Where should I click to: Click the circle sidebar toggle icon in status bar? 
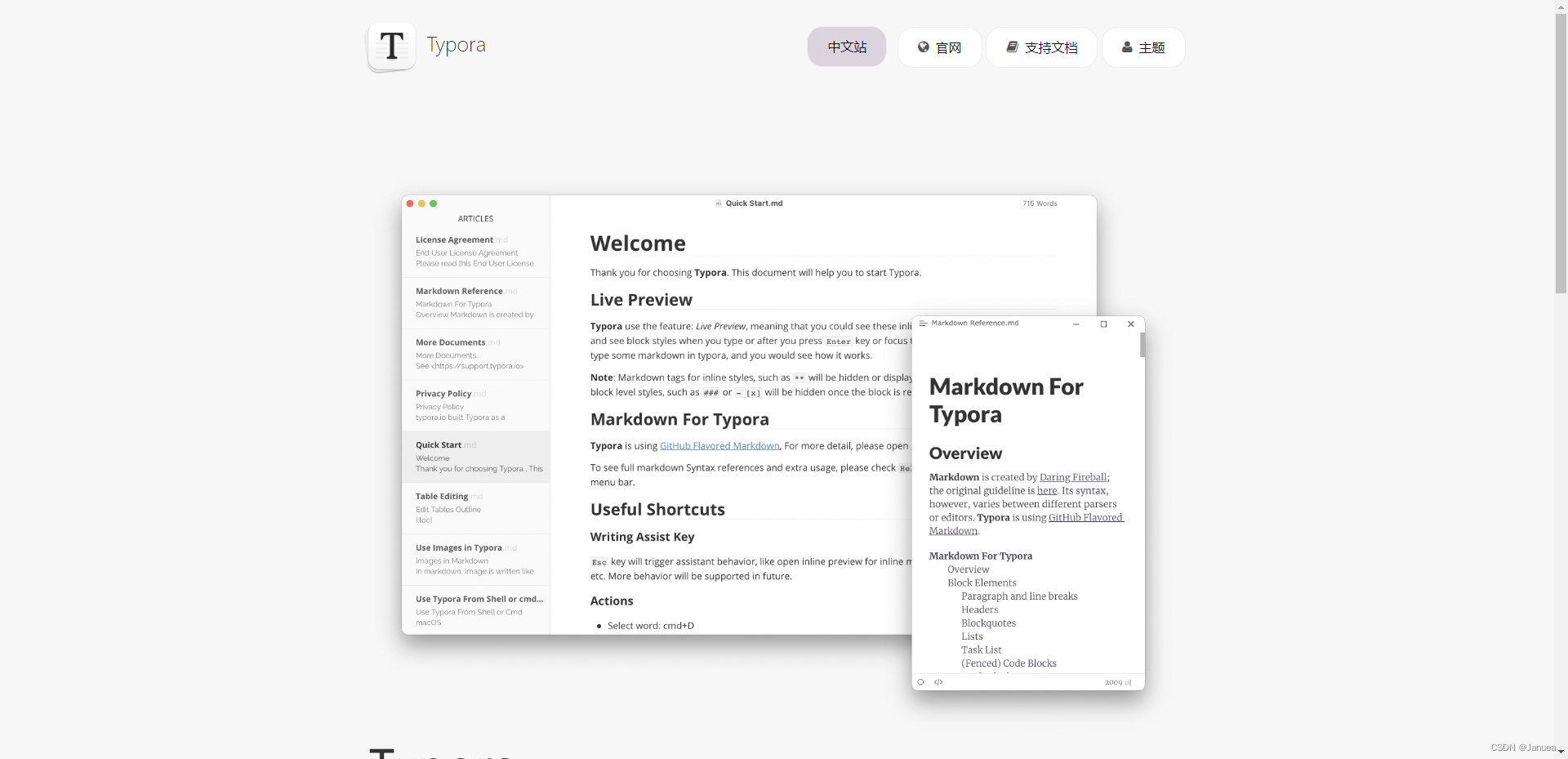point(920,682)
